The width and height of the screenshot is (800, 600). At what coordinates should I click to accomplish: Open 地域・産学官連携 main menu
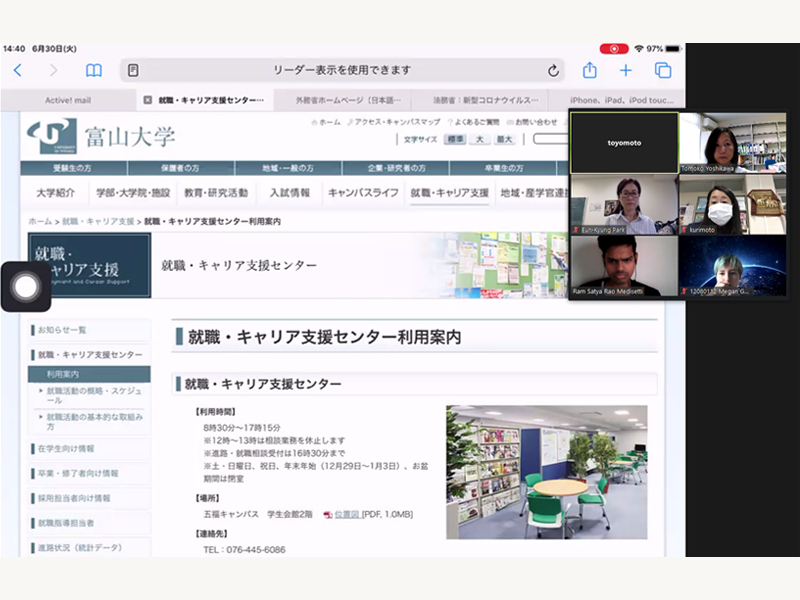(x=534, y=193)
